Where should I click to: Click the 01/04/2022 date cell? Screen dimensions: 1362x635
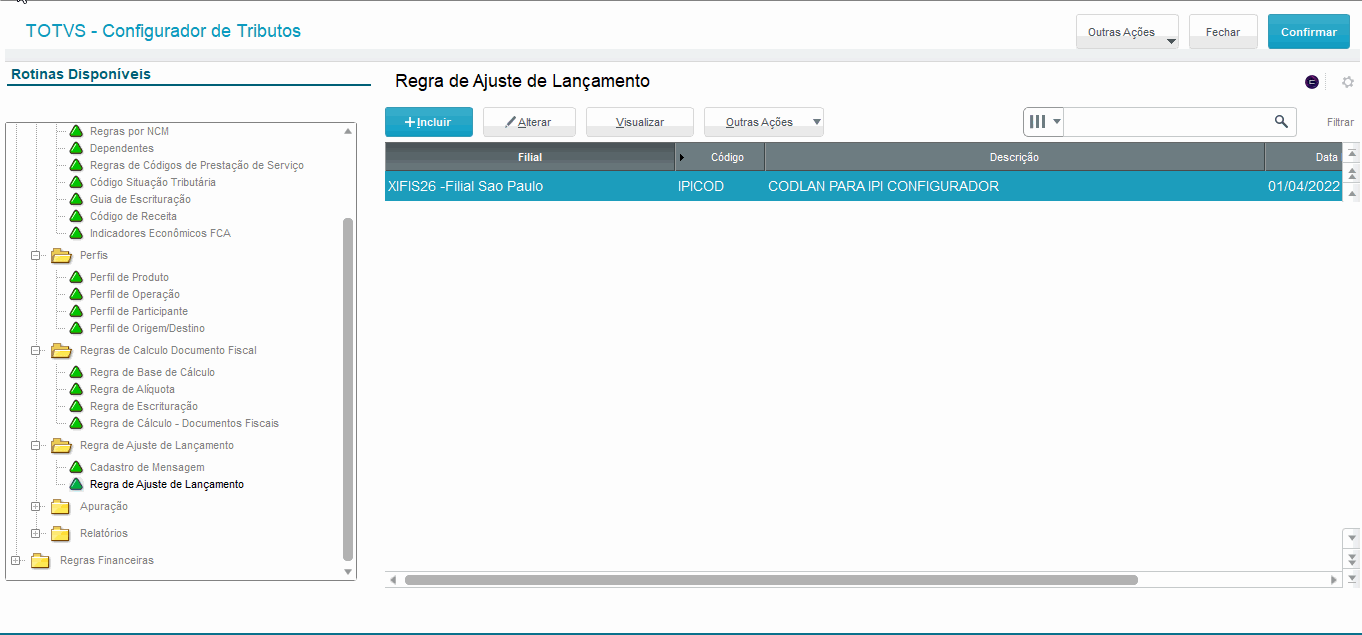(x=1303, y=186)
